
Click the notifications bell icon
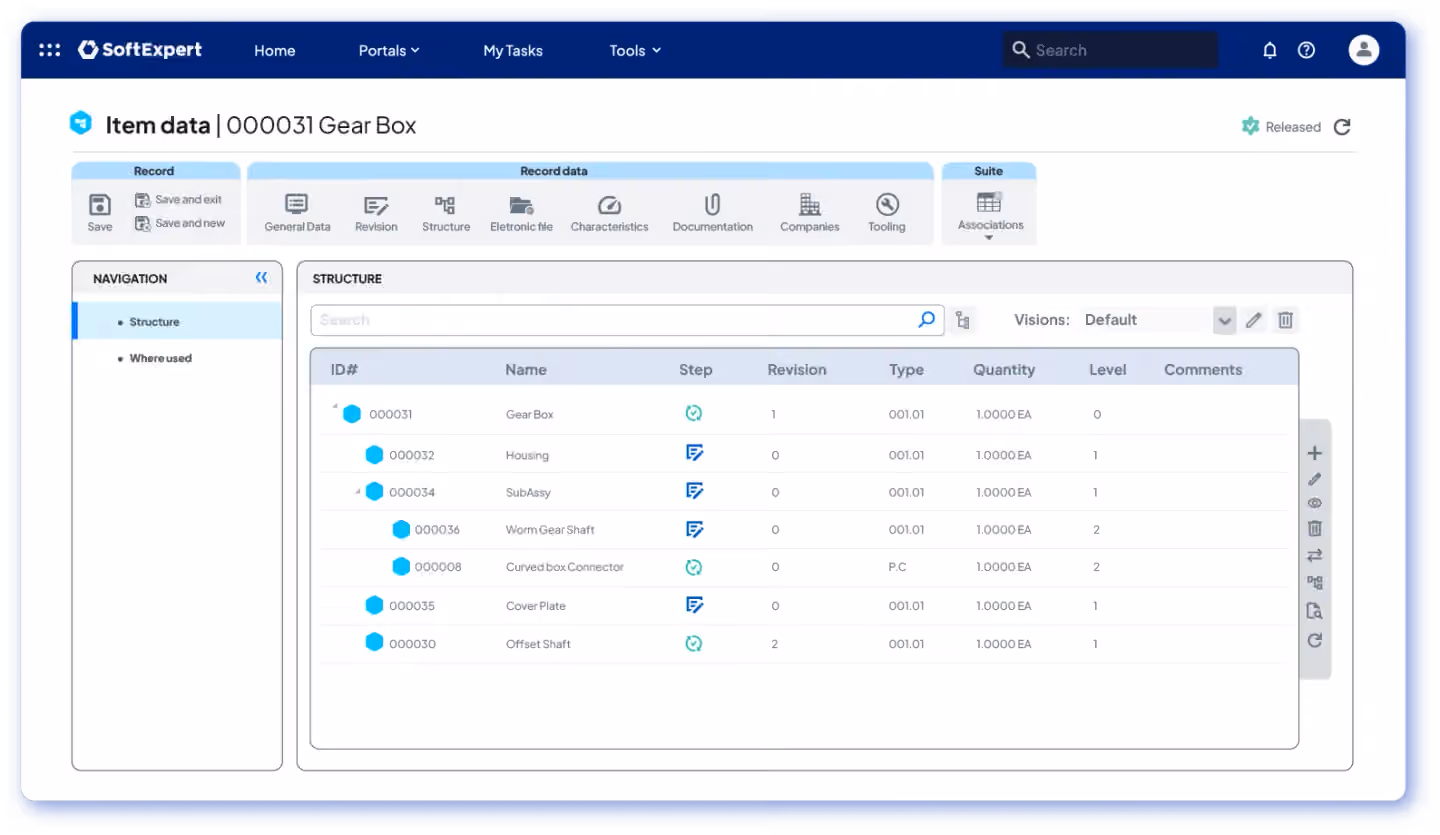1270,50
